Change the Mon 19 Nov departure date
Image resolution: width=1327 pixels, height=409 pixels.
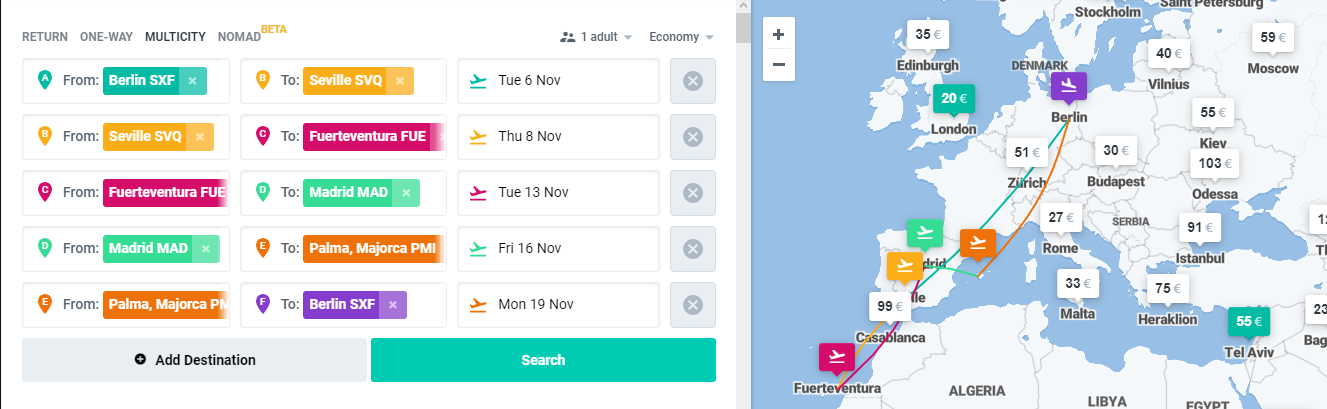[x=558, y=305]
